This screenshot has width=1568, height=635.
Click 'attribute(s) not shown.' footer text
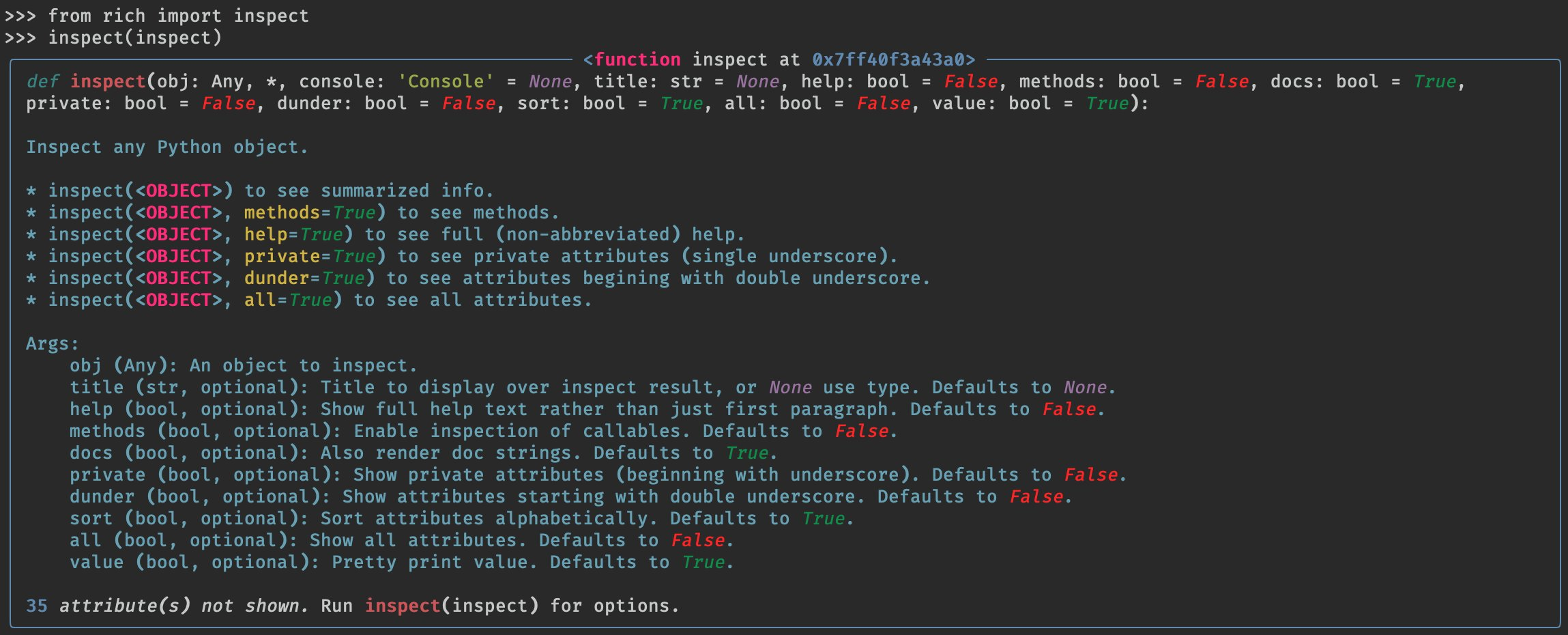click(x=184, y=606)
